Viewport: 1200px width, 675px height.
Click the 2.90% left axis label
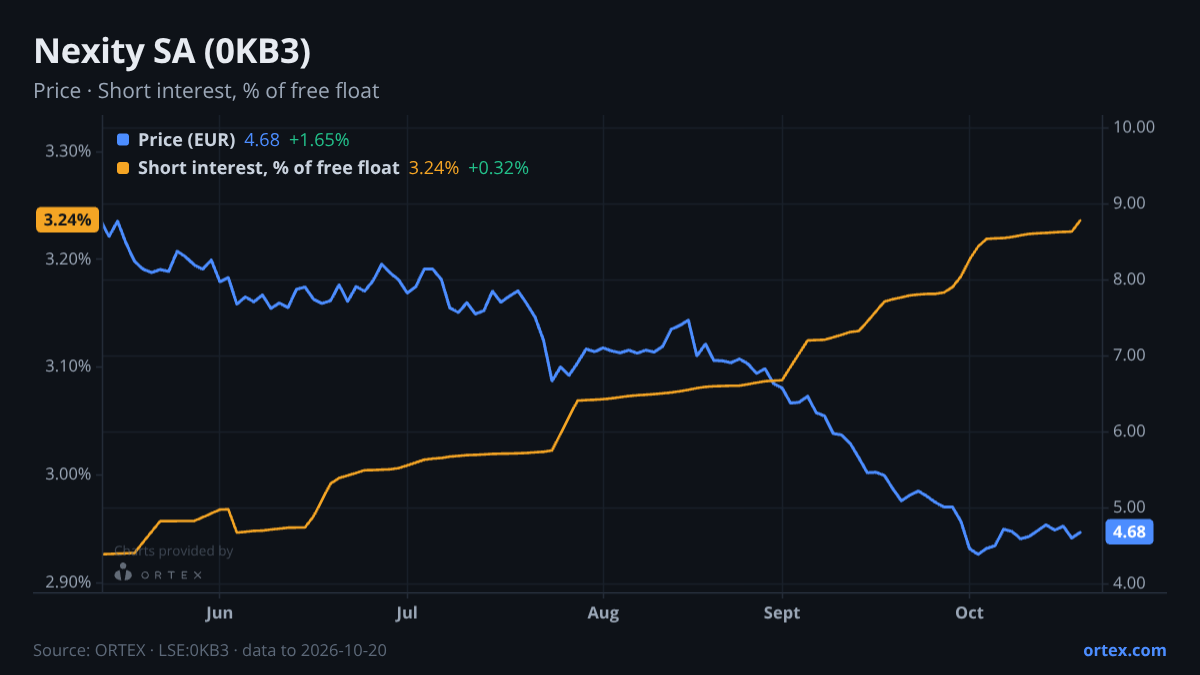69,582
